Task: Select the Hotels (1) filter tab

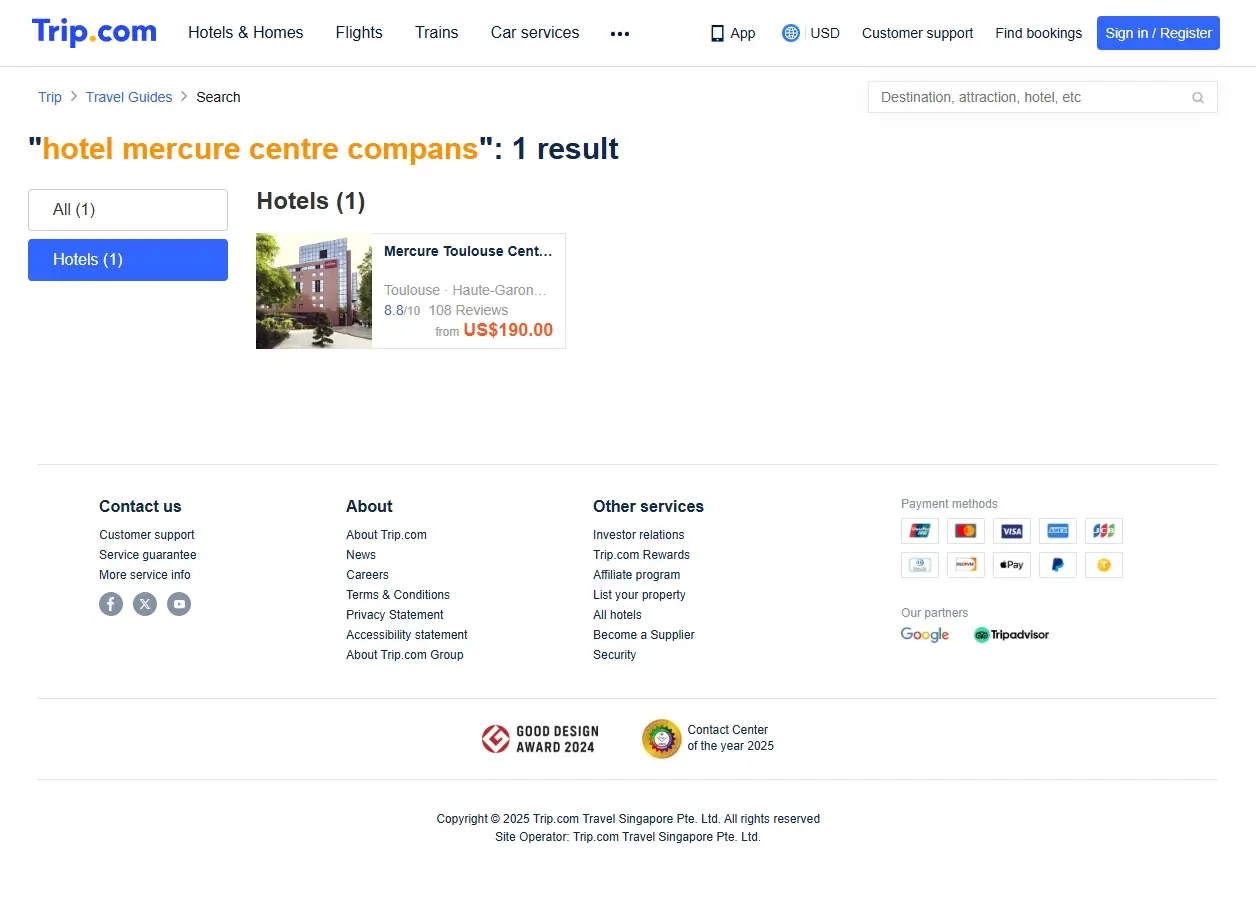Action: [x=128, y=260]
